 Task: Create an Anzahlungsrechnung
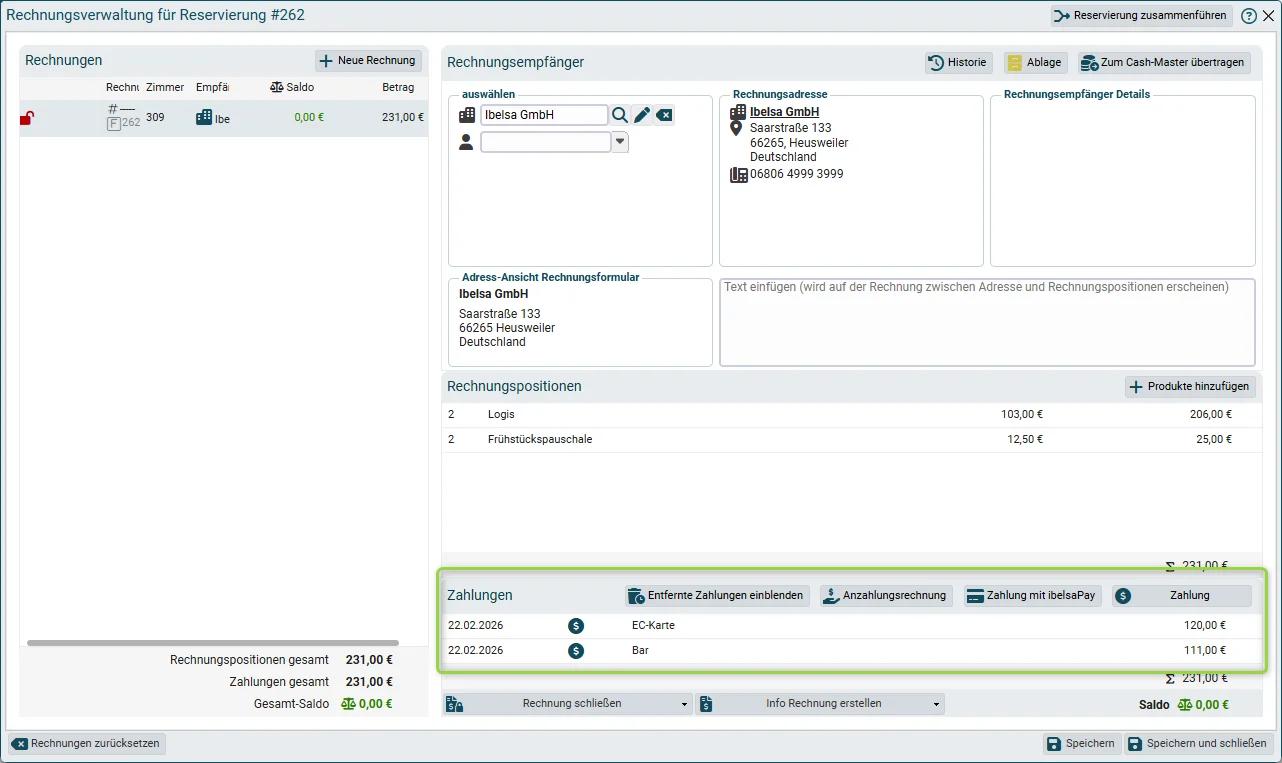click(x=886, y=596)
